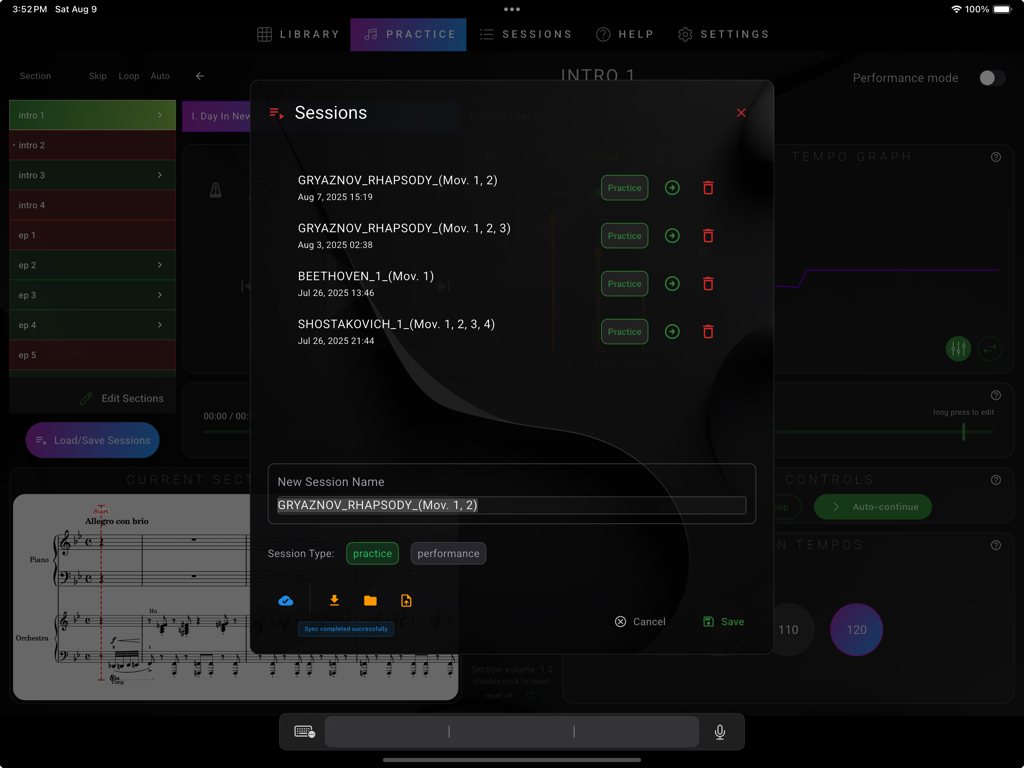This screenshot has height=768, width=1024.
Task: Click the orange download icon in the session dialog
Action: pyautogui.click(x=334, y=600)
